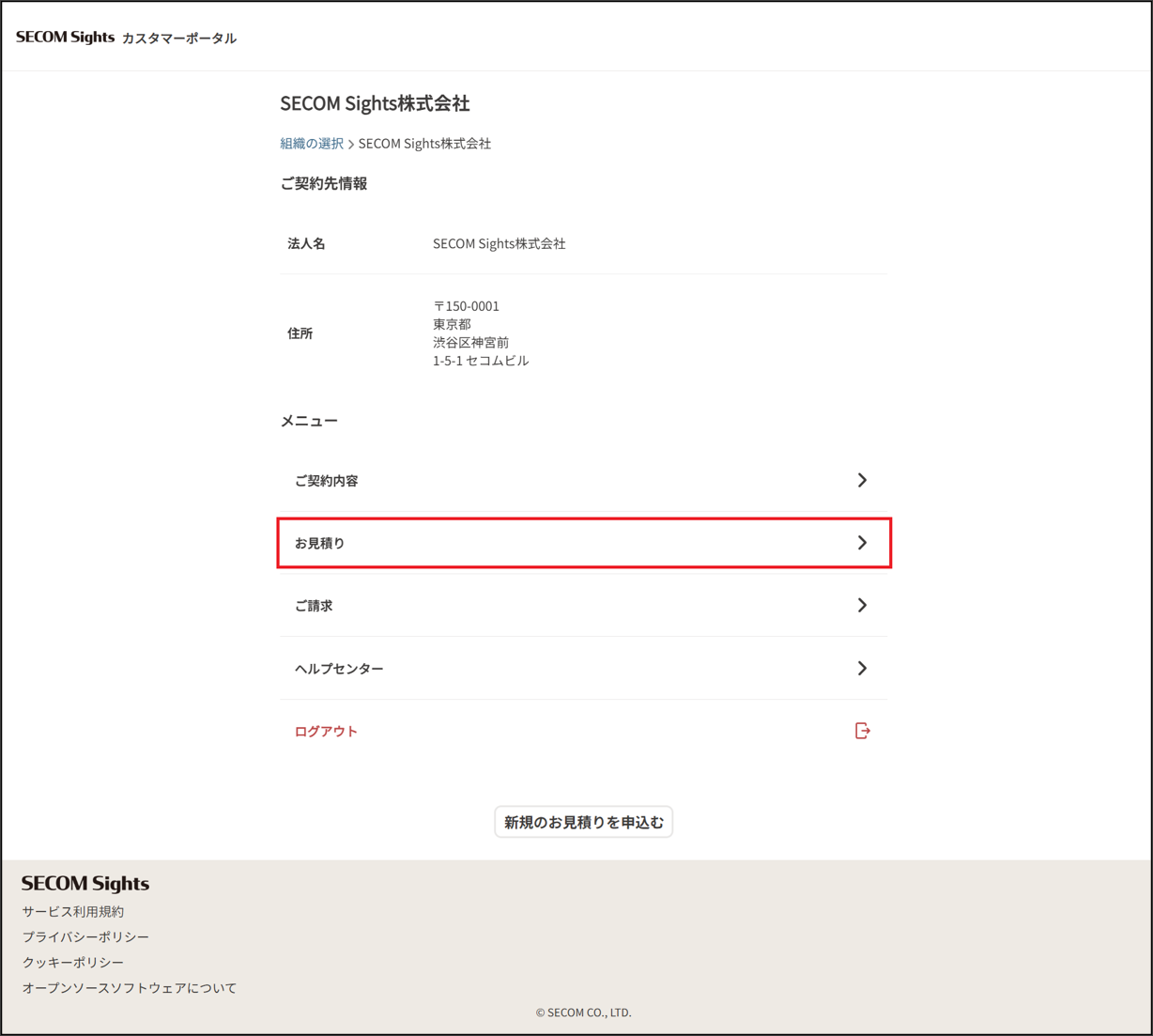Click the SECOM Sights株式会社 page heading
The width and height of the screenshot is (1153, 1036).
(x=375, y=103)
